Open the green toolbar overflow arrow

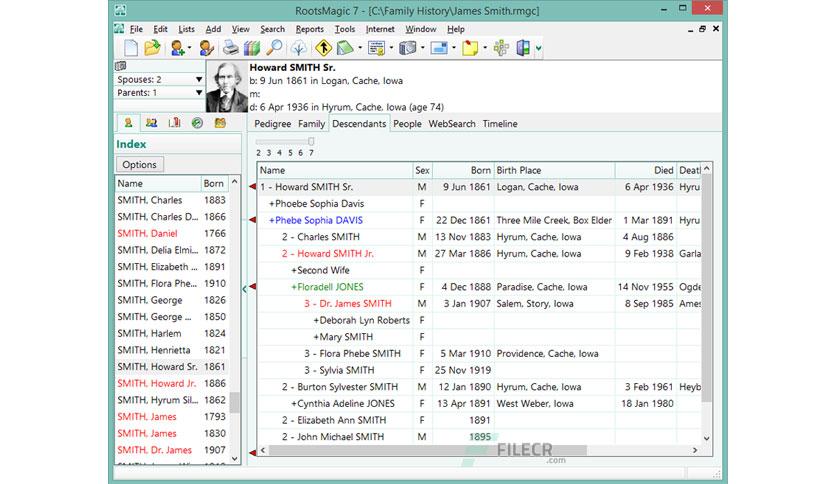(538, 49)
